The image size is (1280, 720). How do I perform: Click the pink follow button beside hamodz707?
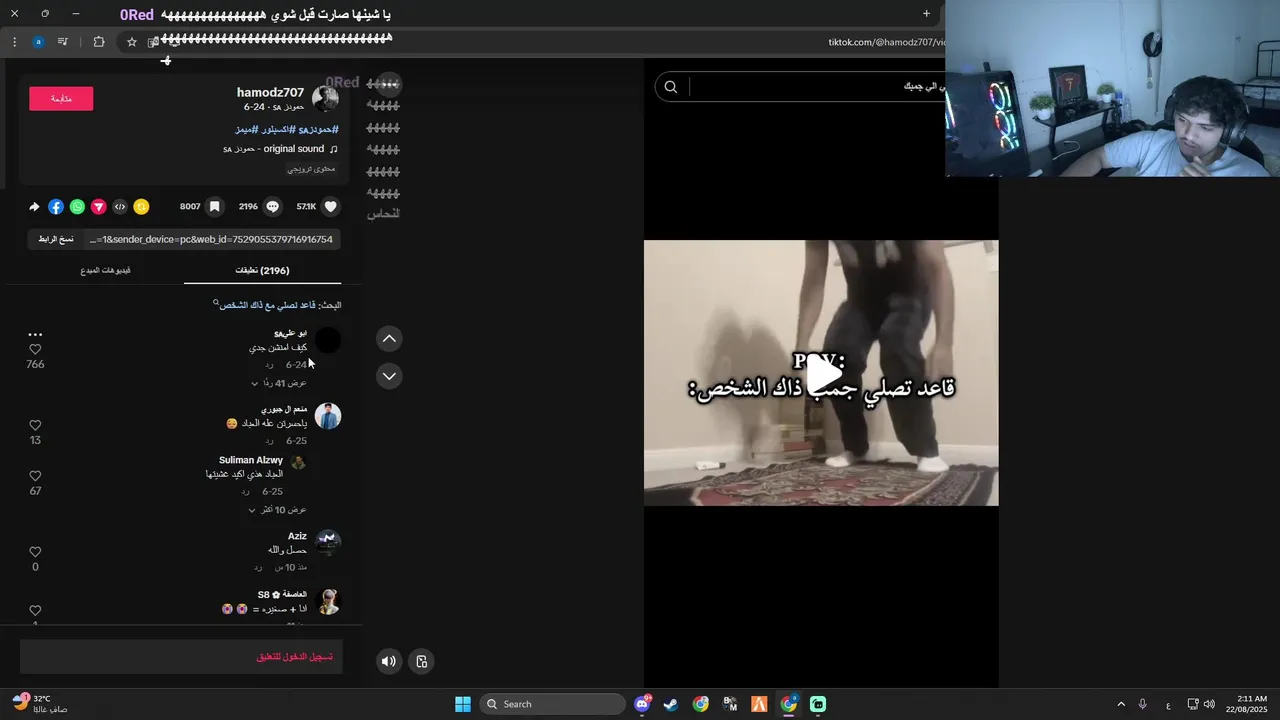tap(61, 98)
